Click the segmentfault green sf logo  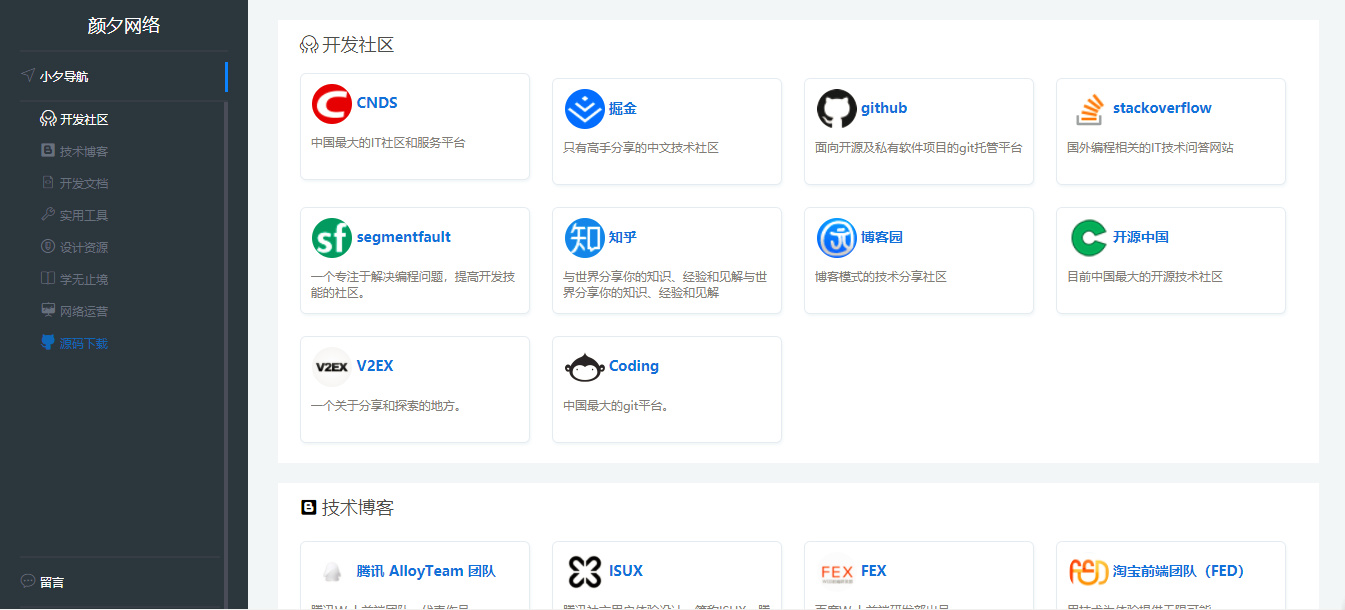coord(331,238)
